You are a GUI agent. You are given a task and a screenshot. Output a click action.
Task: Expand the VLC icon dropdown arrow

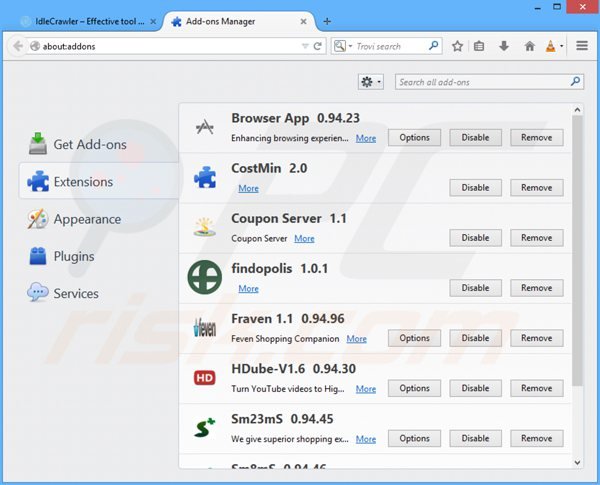[561, 46]
